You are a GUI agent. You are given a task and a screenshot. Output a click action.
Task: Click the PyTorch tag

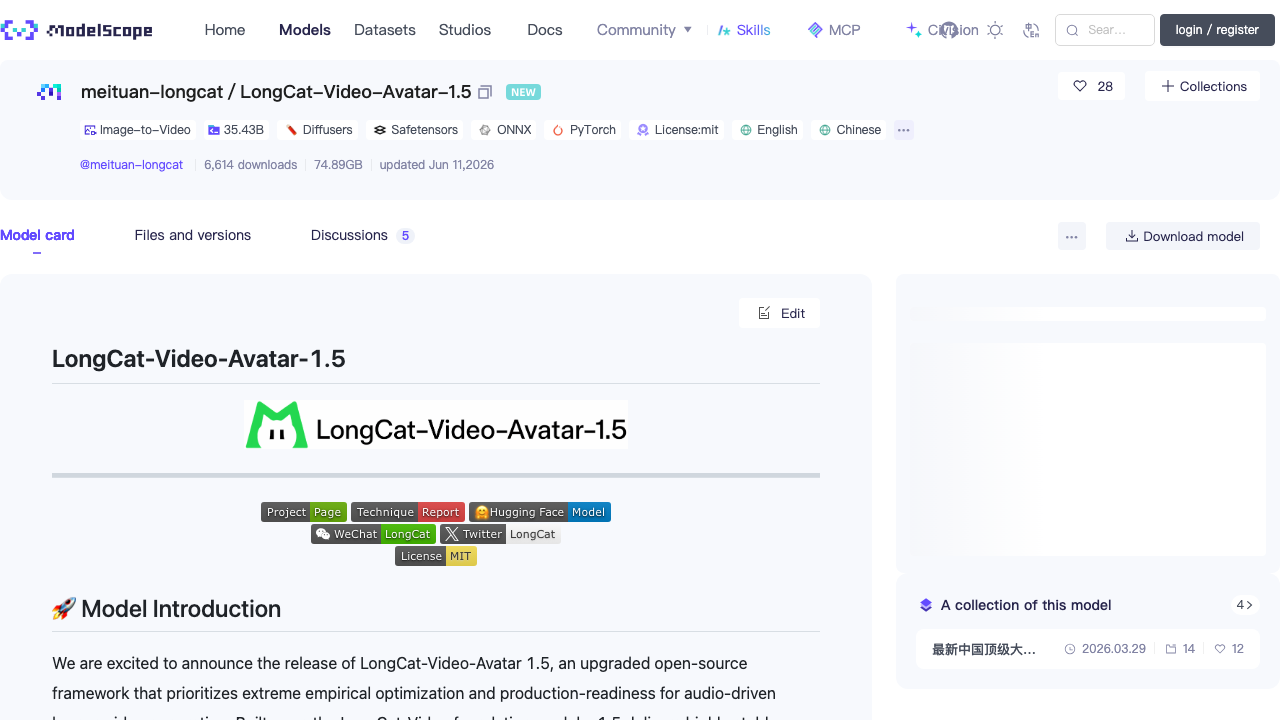584,130
